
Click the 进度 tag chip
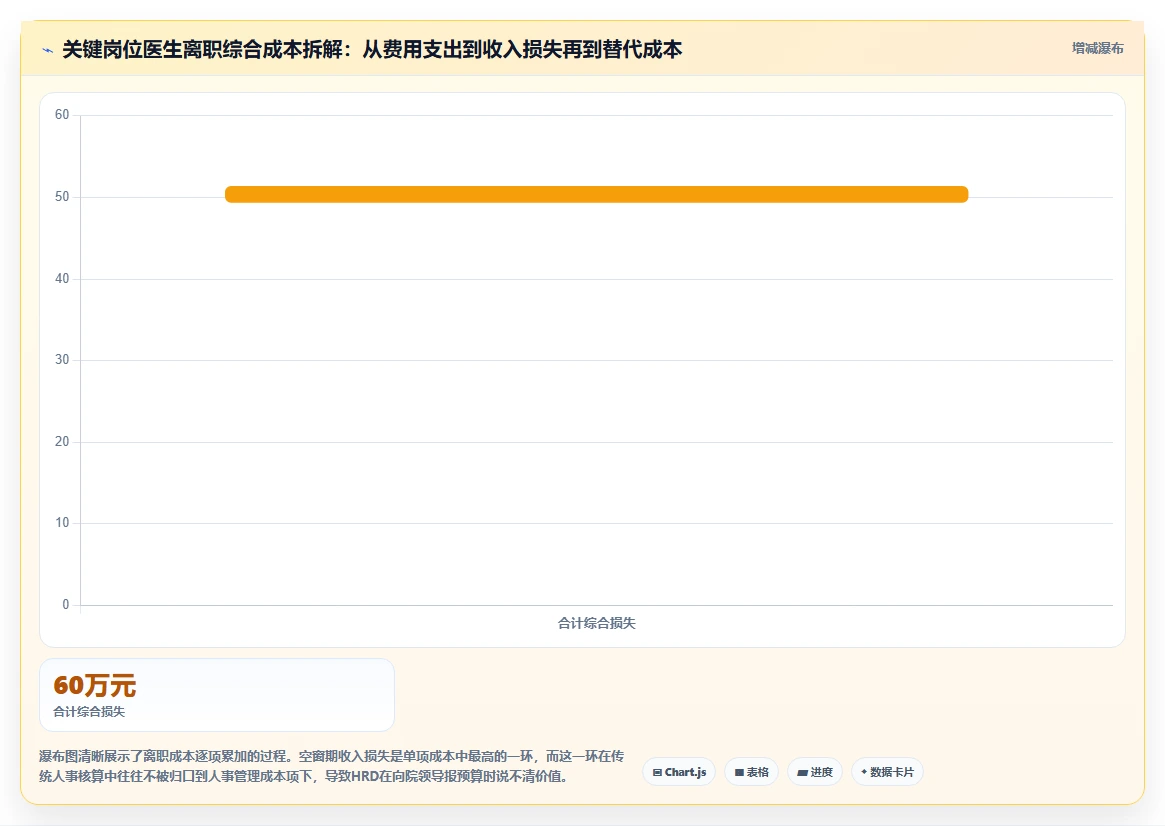click(x=815, y=772)
